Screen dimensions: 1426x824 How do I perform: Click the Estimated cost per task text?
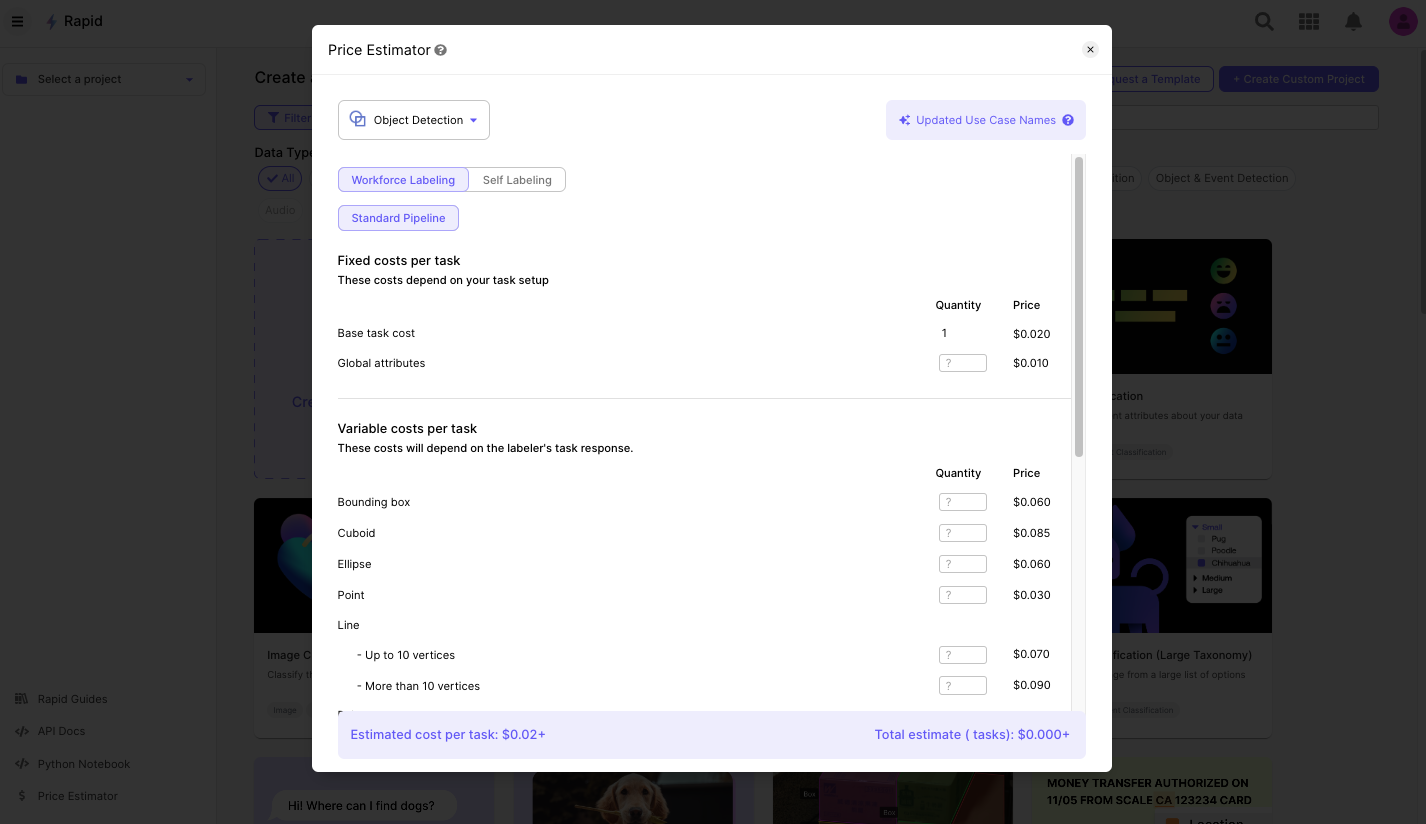coord(448,734)
